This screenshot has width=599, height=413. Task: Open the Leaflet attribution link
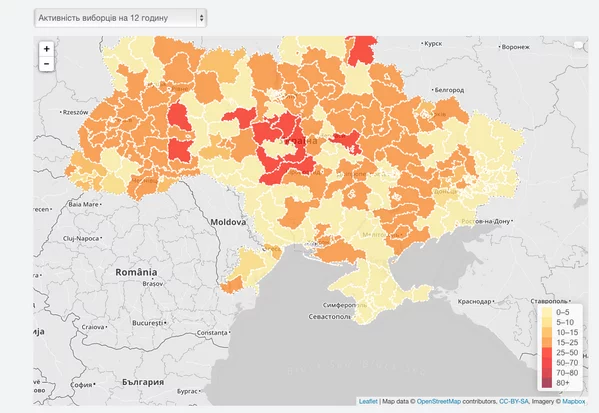[368, 401]
